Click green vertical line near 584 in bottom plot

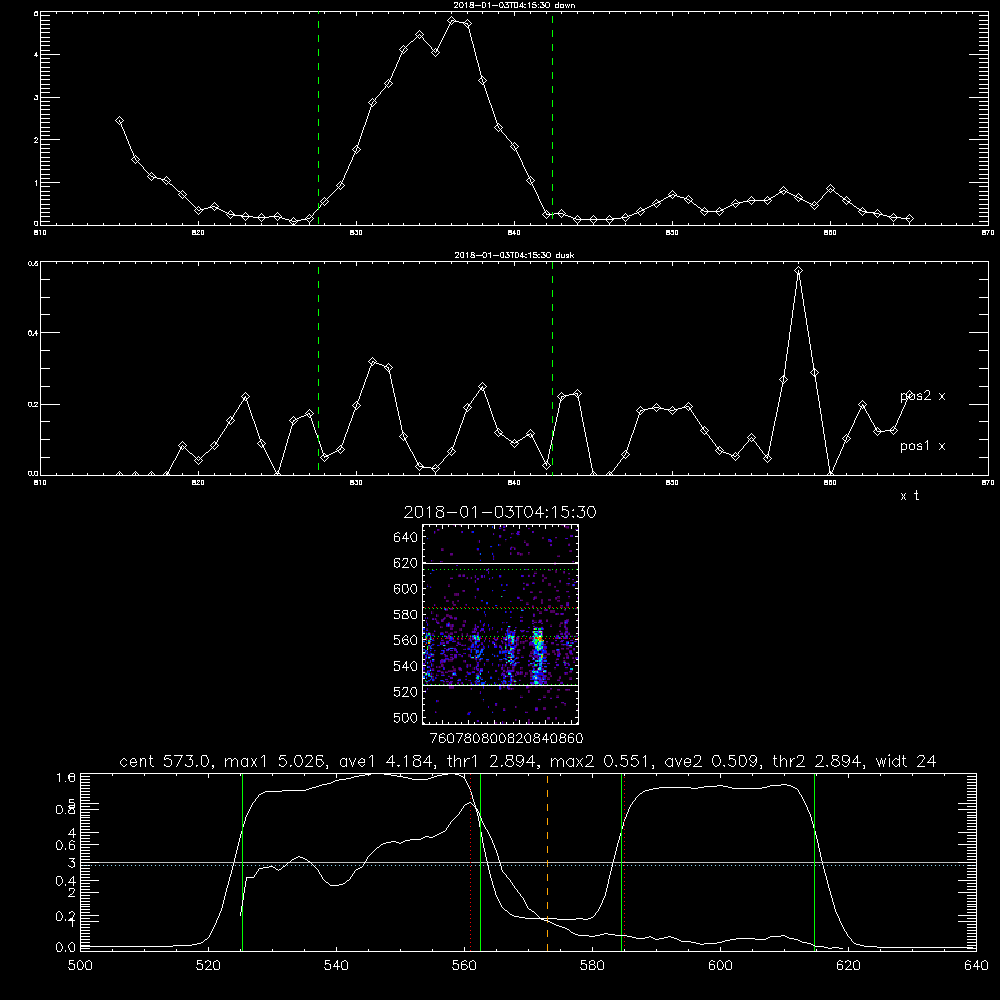tap(621, 862)
